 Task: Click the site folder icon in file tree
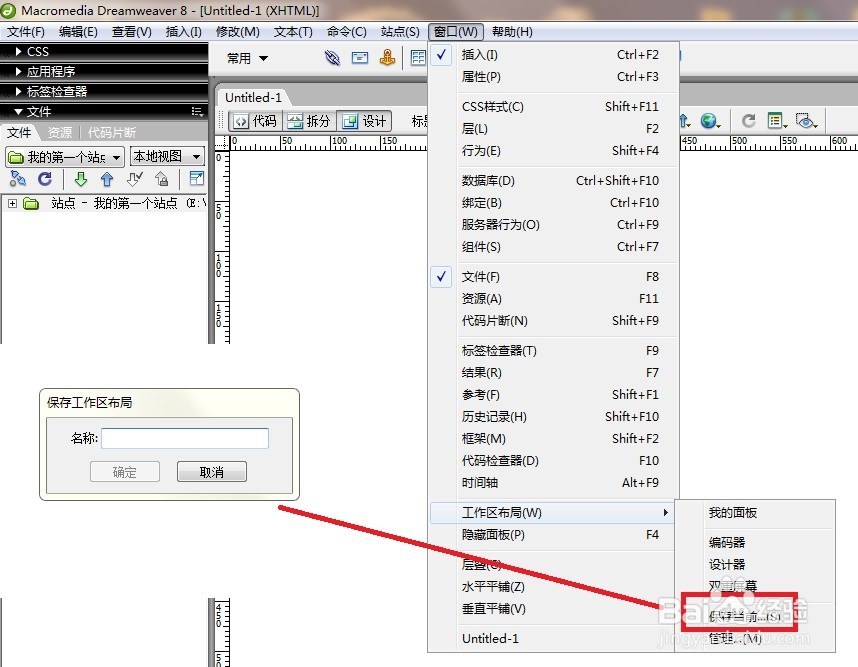(31, 204)
